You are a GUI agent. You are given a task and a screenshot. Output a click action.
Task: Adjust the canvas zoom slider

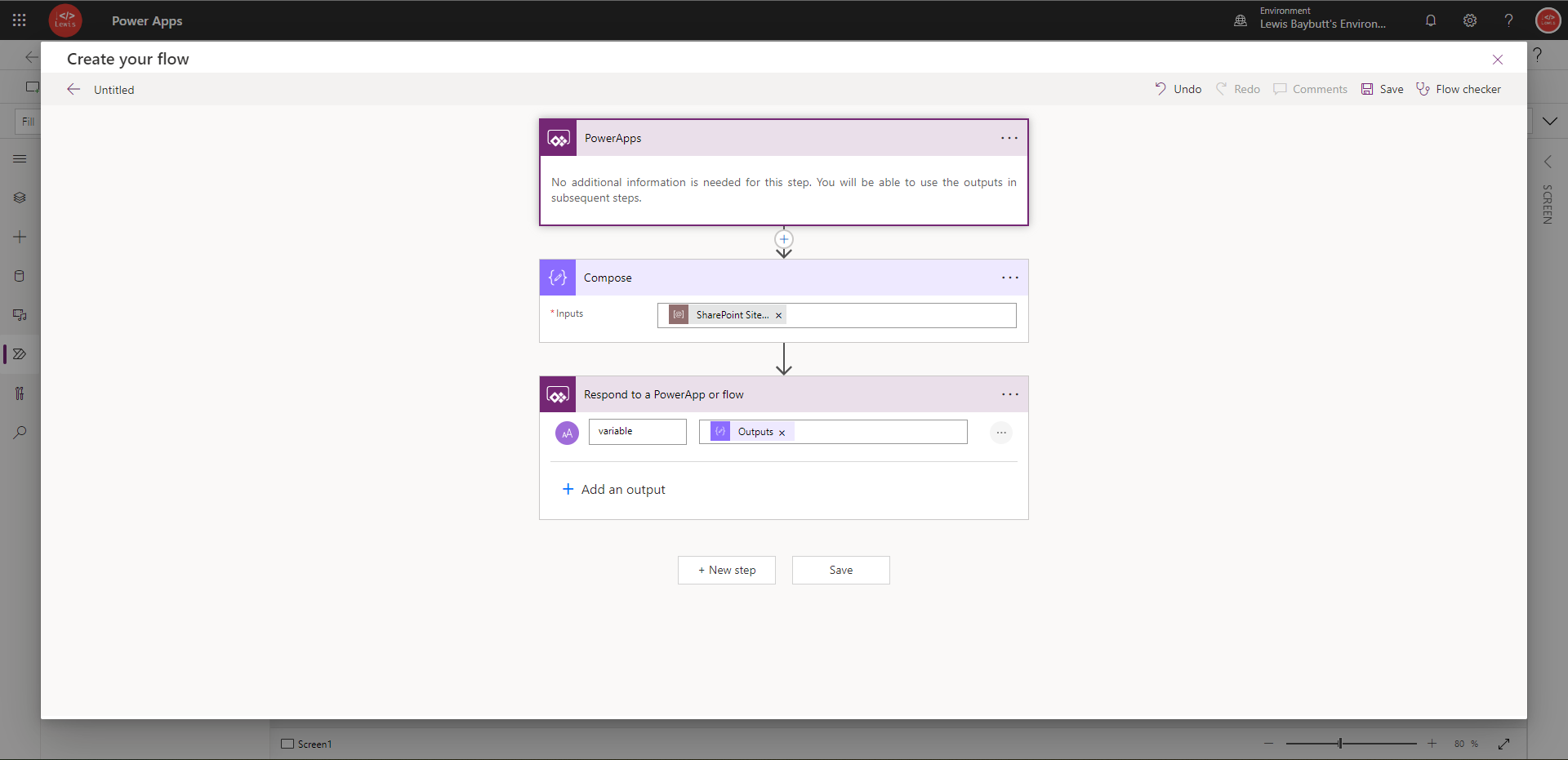[x=1351, y=744]
